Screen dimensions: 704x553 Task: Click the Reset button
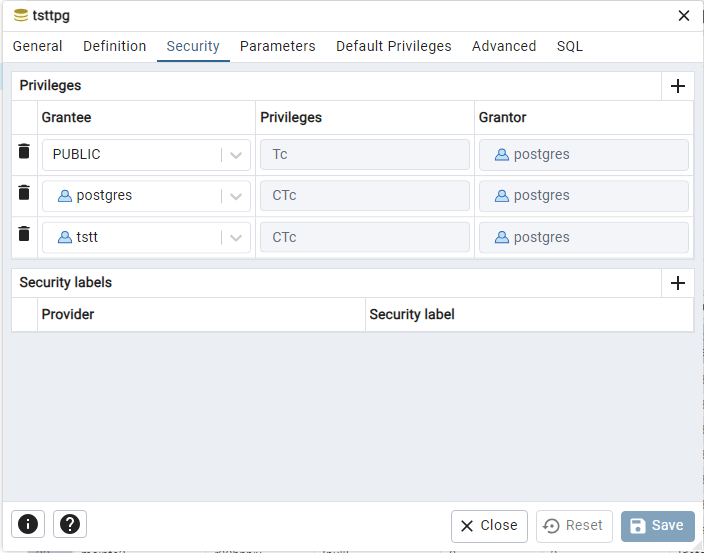pyautogui.click(x=574, y=525)
